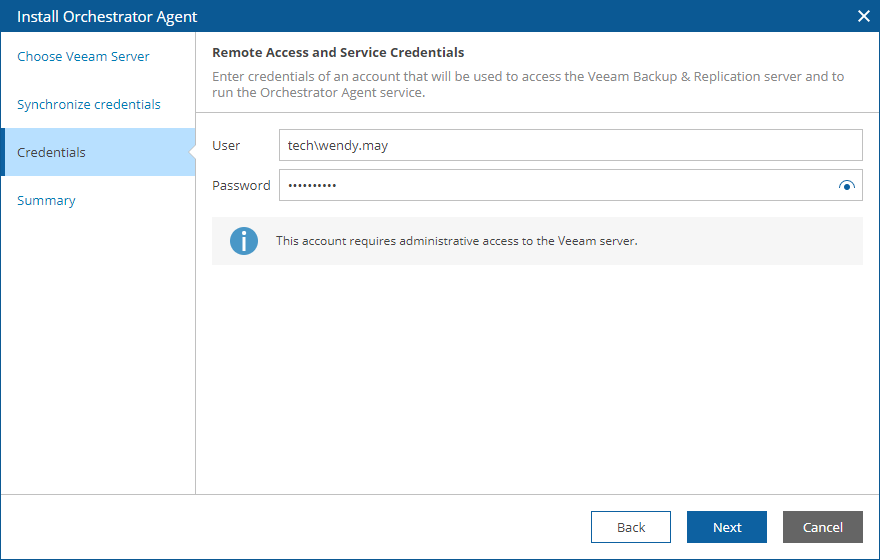Click the Remote Access and Service Credentials heading
This screenshot has height=560, width=880.
tap(338, 52)
